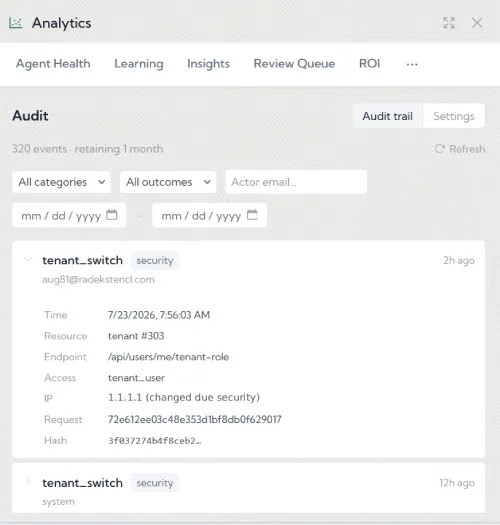The image size is (500, 525).
Task: Click the Audit section heading
Action: point(30,116)
